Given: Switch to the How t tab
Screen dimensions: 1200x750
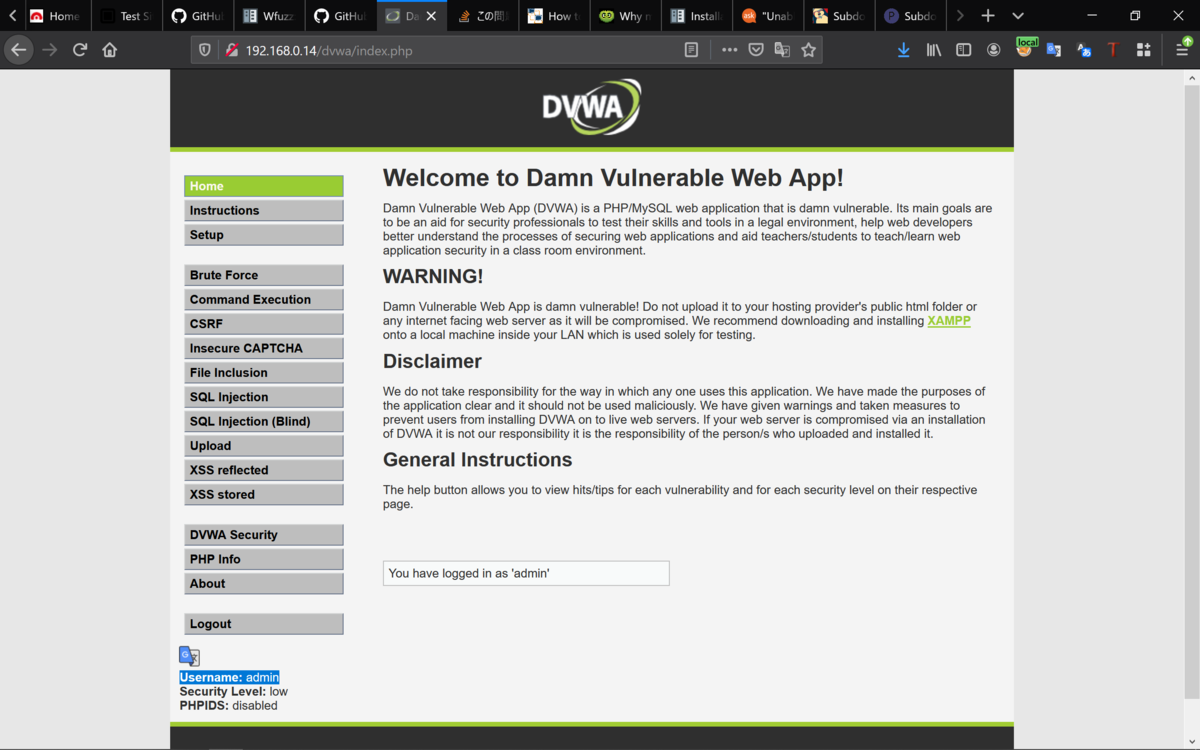Looking at the screenshot, I should coord(553,16).
